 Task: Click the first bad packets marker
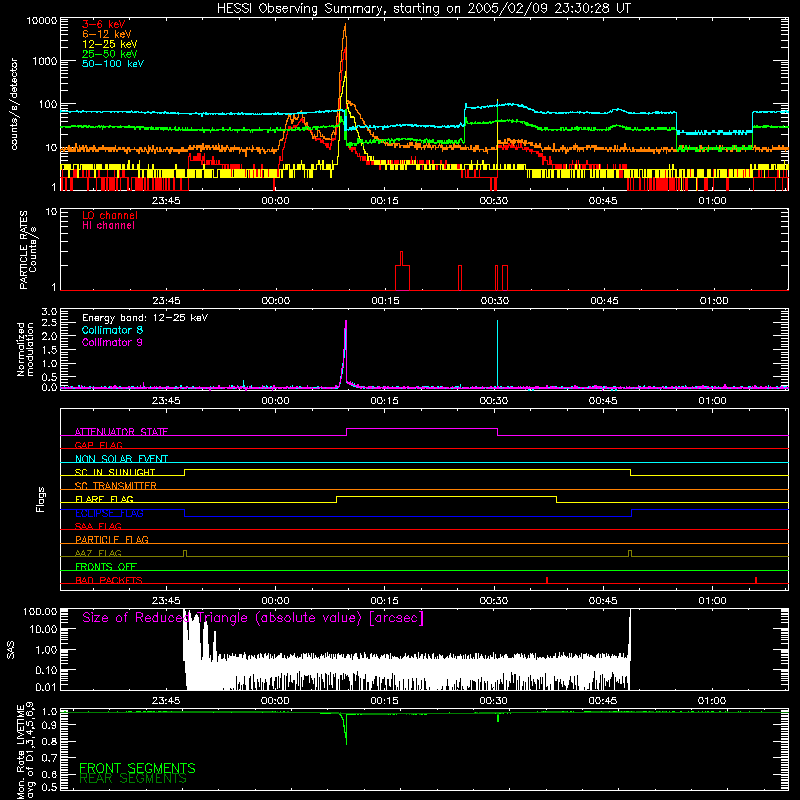[x=547, y=580]
